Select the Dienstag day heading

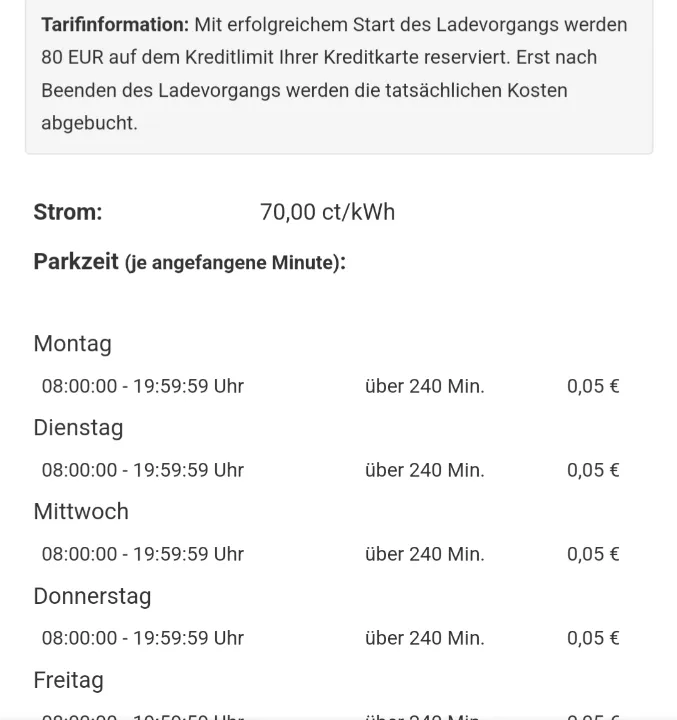coord(79,428)
